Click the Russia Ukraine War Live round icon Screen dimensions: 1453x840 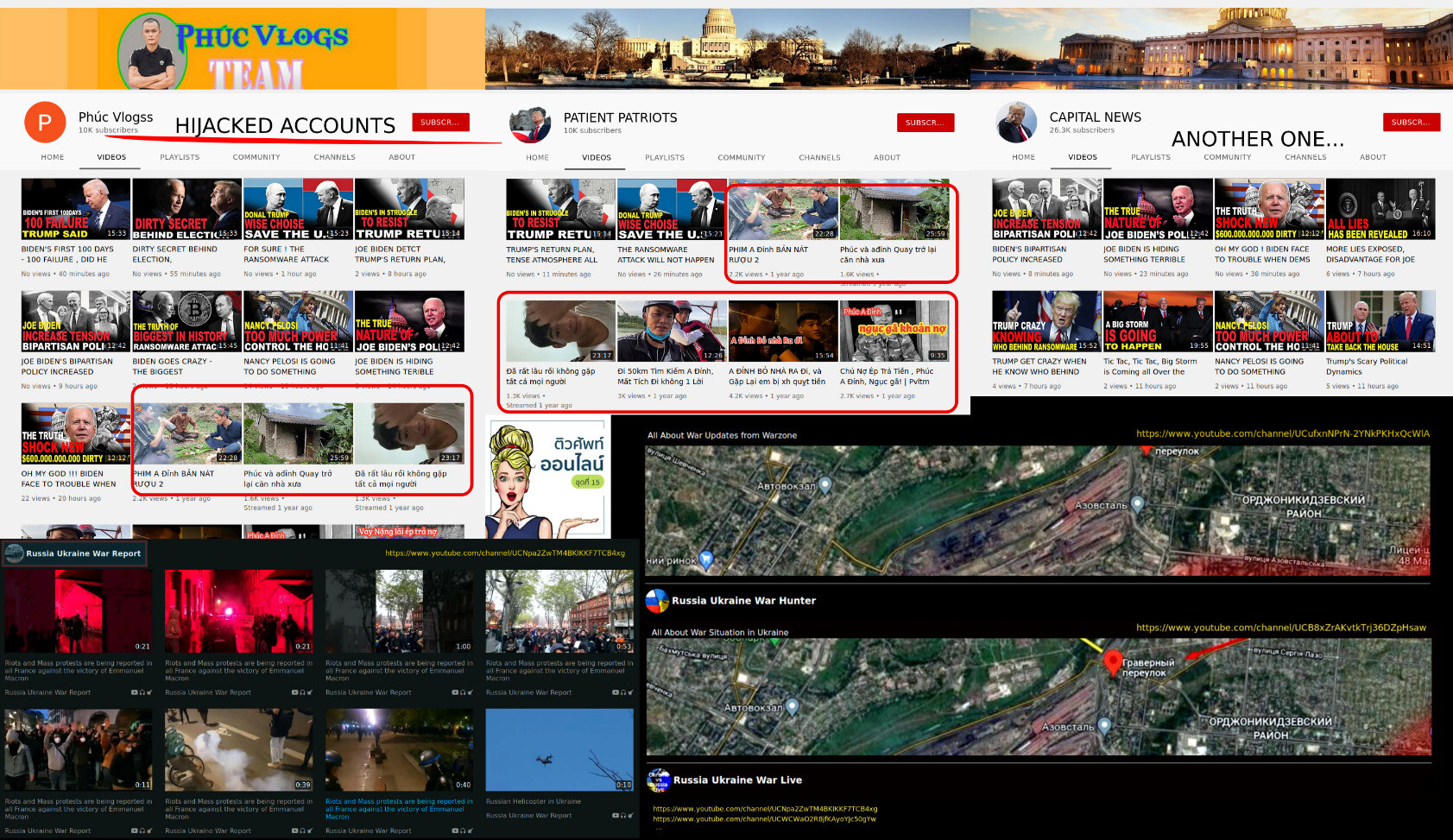(x=659, y=780)
